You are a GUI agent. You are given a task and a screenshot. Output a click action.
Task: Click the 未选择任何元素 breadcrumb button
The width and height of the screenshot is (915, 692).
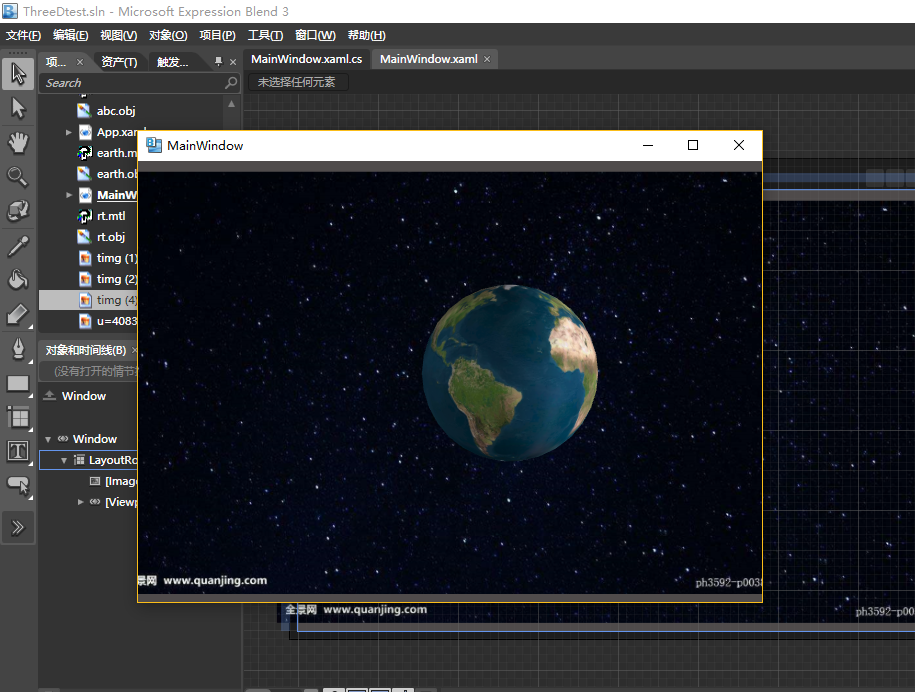298,82
